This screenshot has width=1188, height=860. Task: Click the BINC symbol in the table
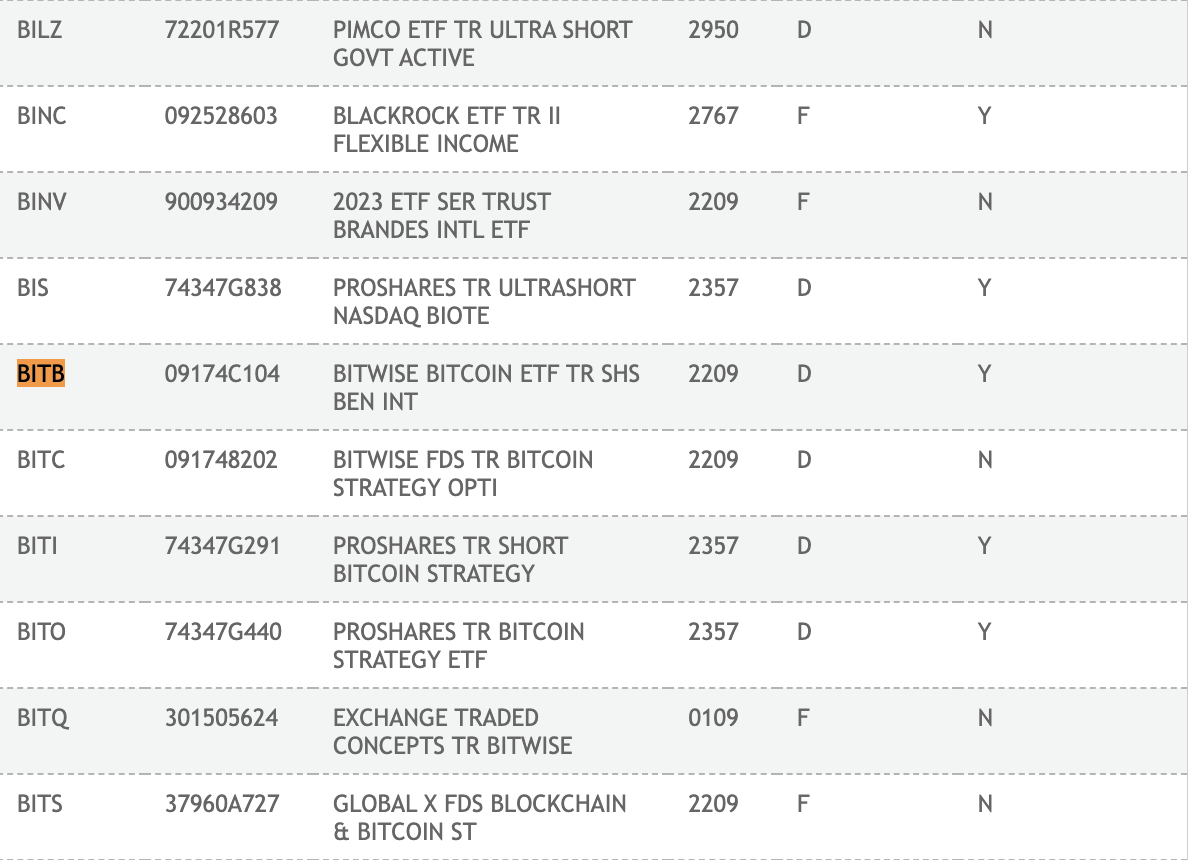[x=42, y=116]
